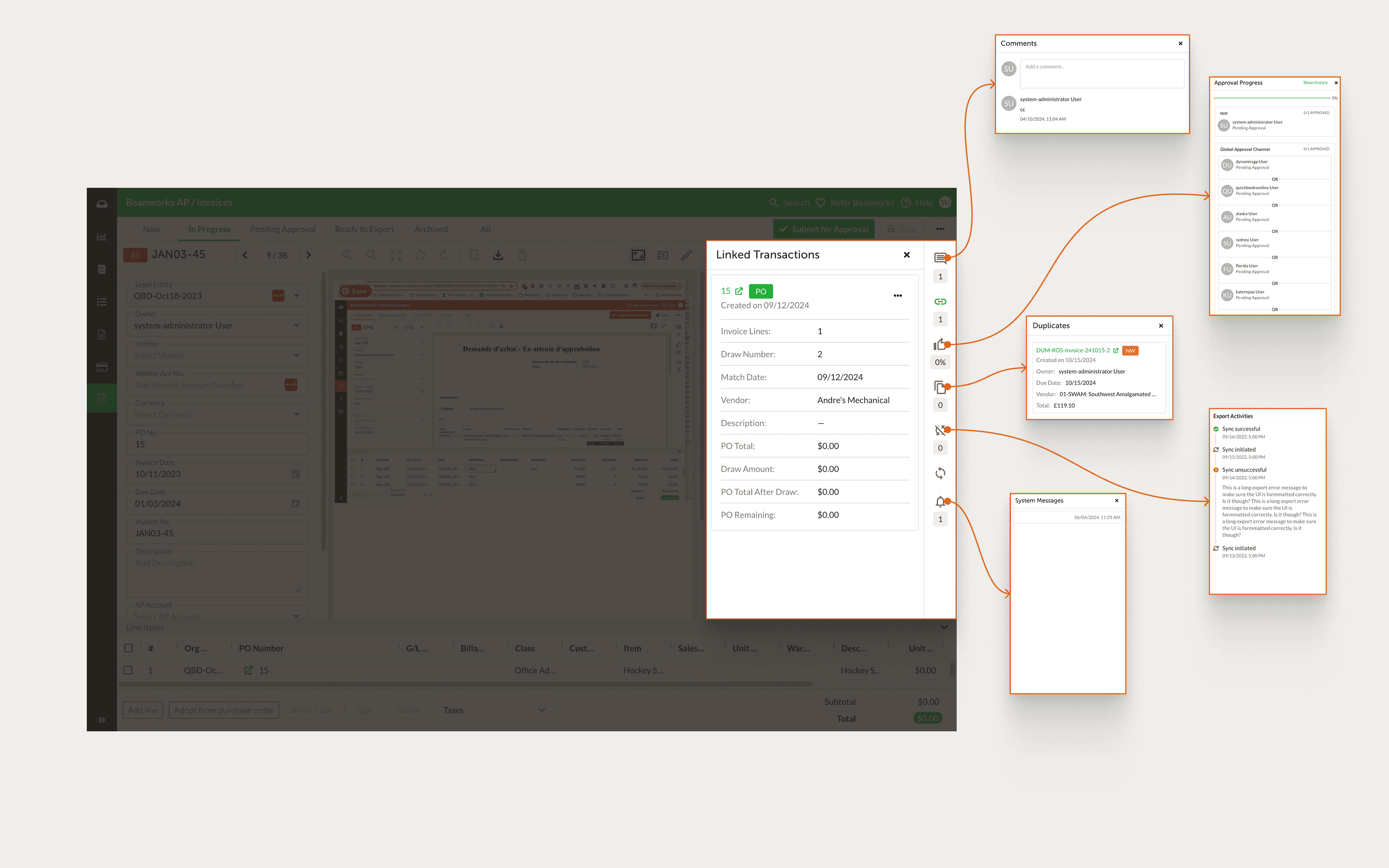Expand the Taxes dropdown

pyautogui.click(x=494, y=710)
